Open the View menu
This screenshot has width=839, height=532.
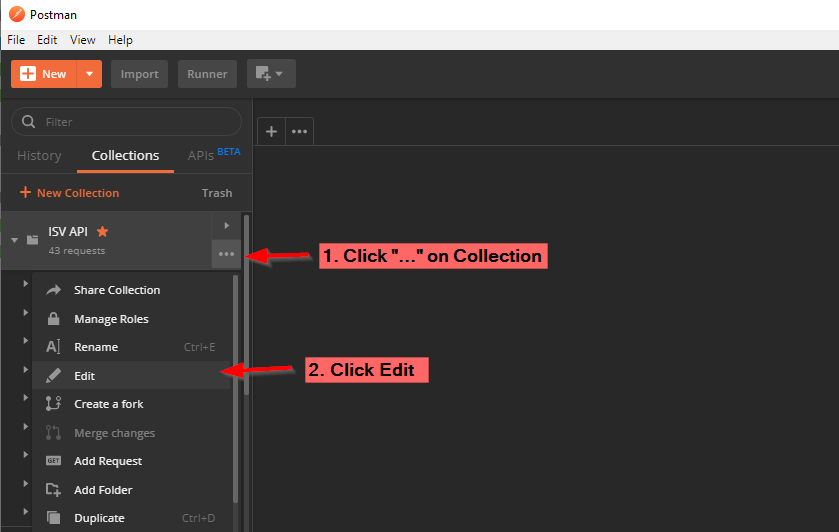point(82,40)
